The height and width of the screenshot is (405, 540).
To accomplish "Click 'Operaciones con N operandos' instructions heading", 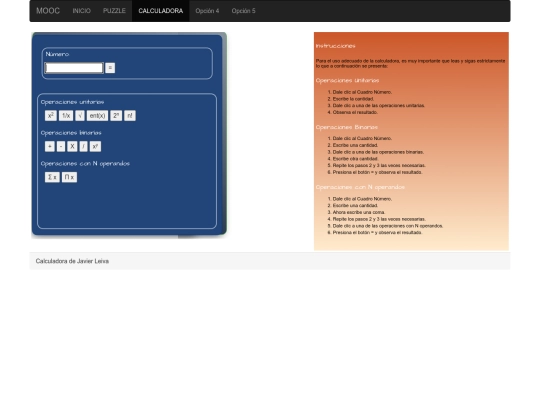I will point(360,187).
